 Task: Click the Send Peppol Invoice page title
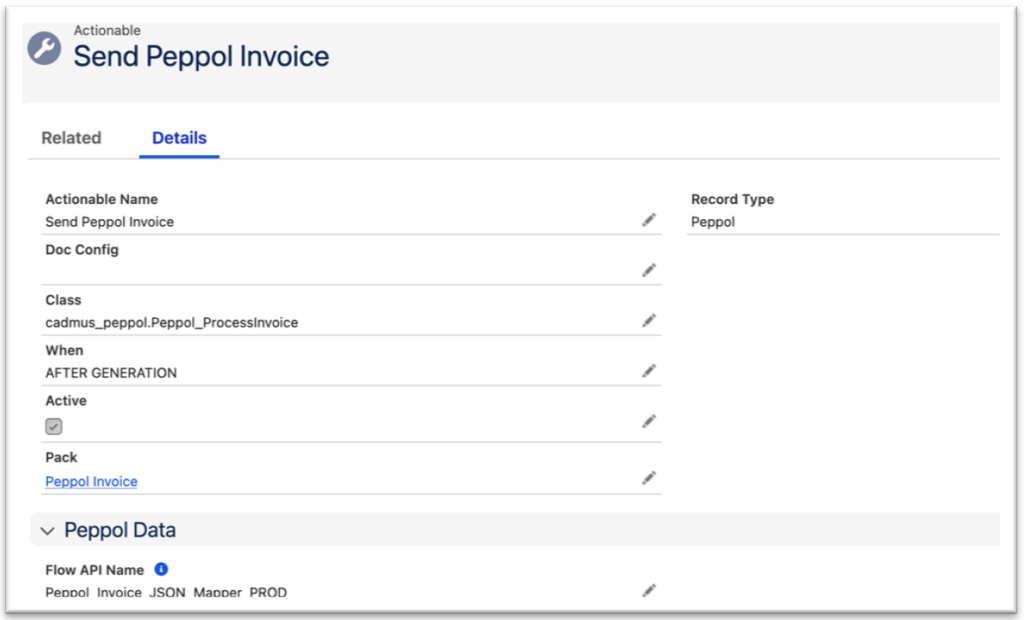201,56
